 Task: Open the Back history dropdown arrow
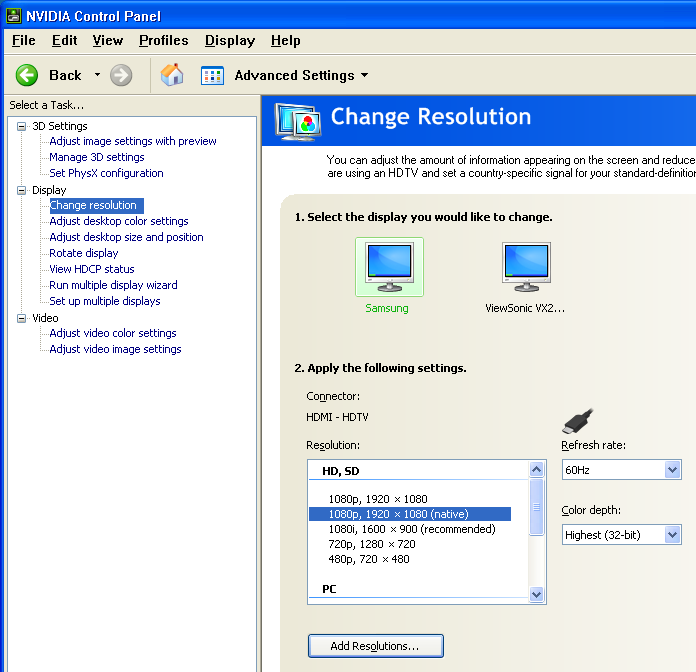(x=97, y=75)
